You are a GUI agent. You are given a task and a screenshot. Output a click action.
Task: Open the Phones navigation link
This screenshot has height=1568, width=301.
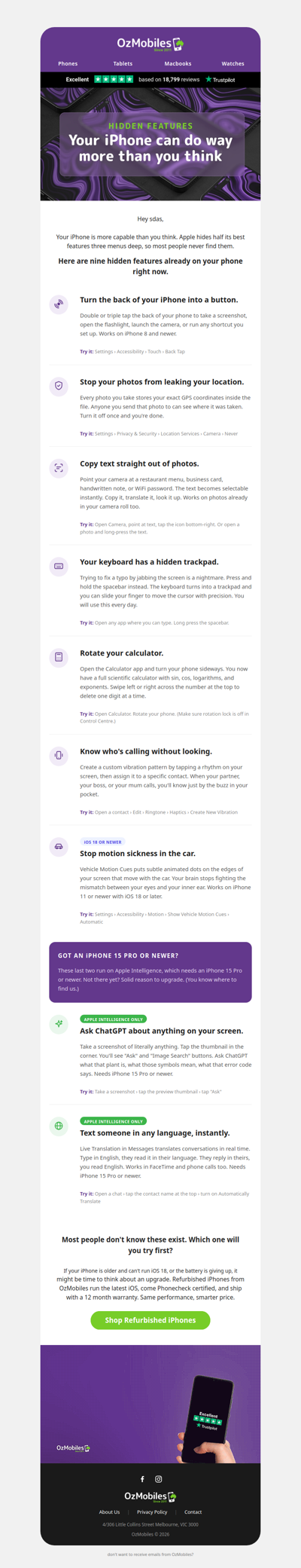68,64
